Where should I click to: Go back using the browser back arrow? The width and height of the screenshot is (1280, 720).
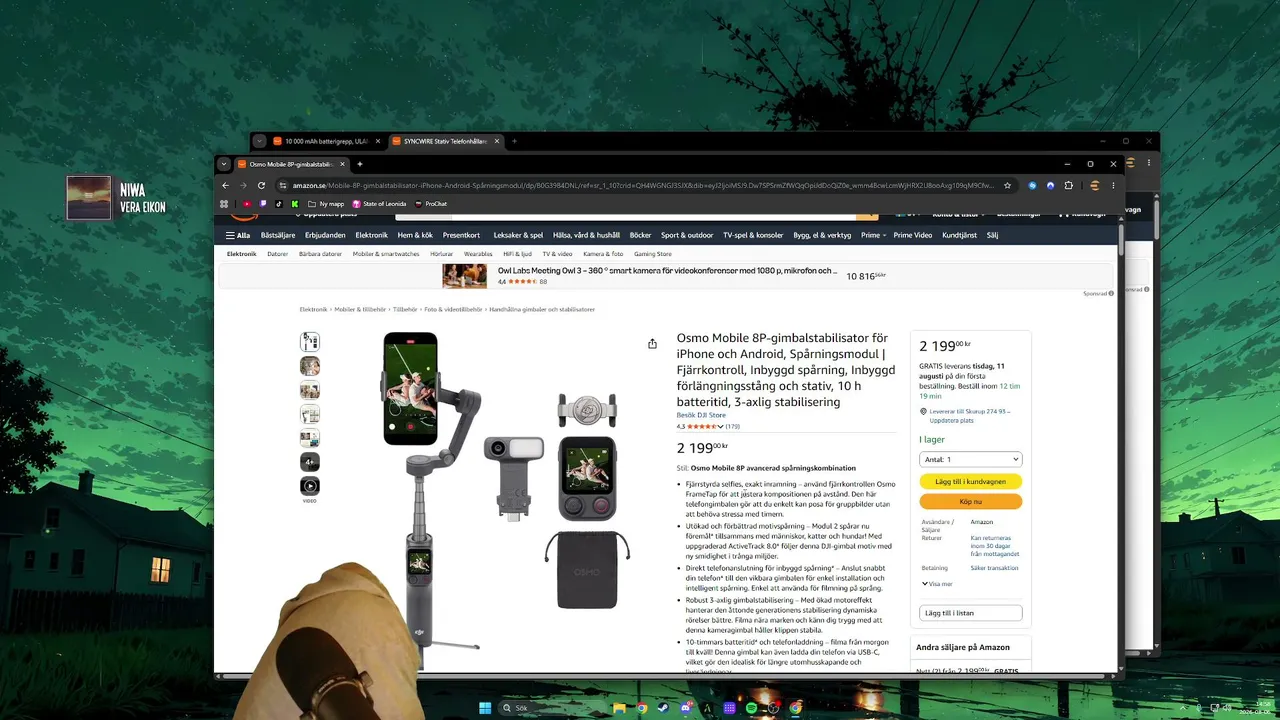click(x=225, y=185)
